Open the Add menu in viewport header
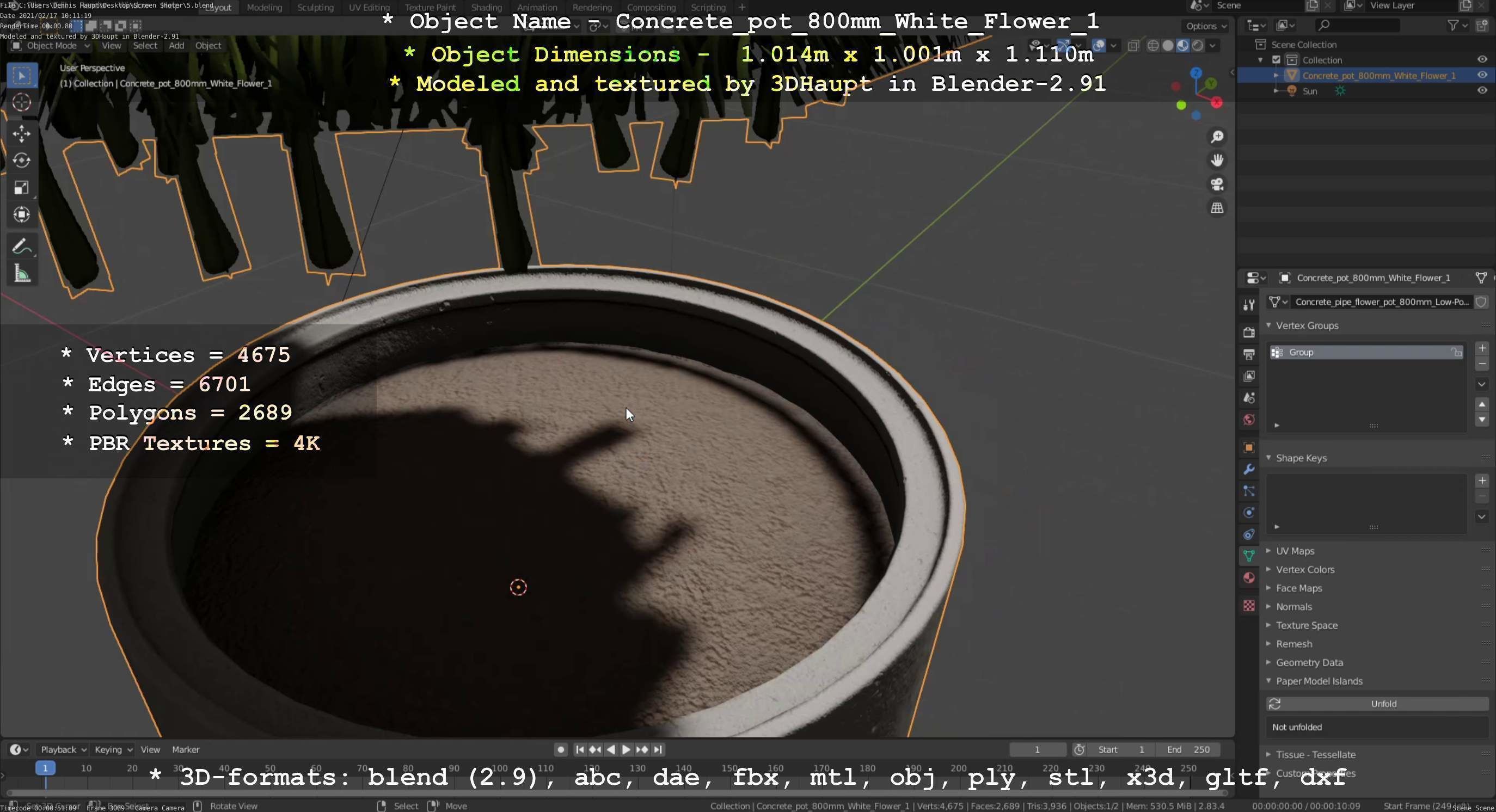Image resolution: width=1496 pixels, height=812 pixels. tap(176, 45)
